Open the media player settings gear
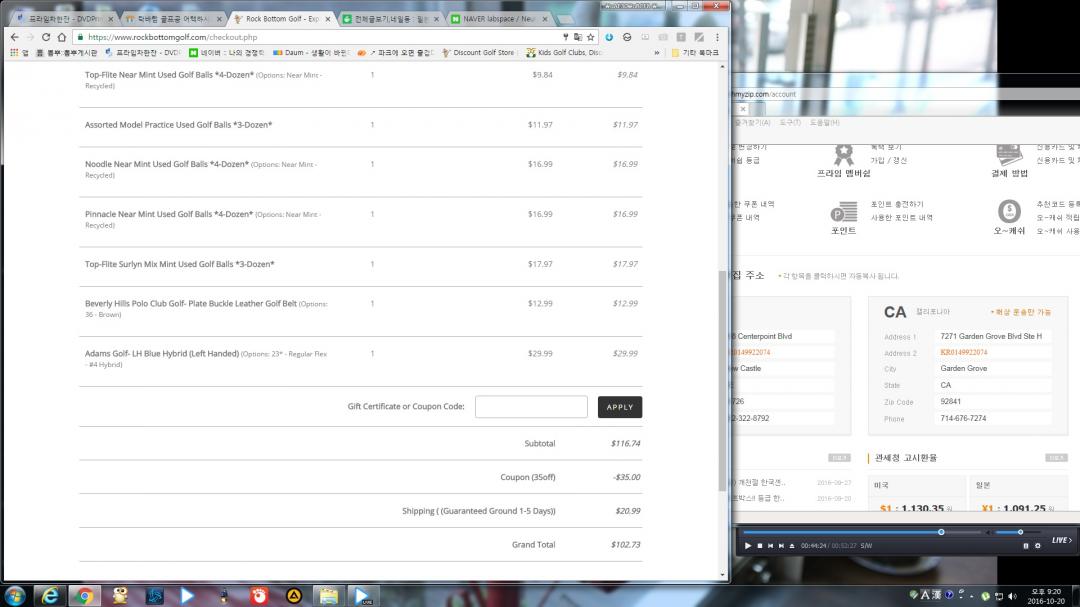This screenshot has height=607, width=1080. [x=1038, y=546]
